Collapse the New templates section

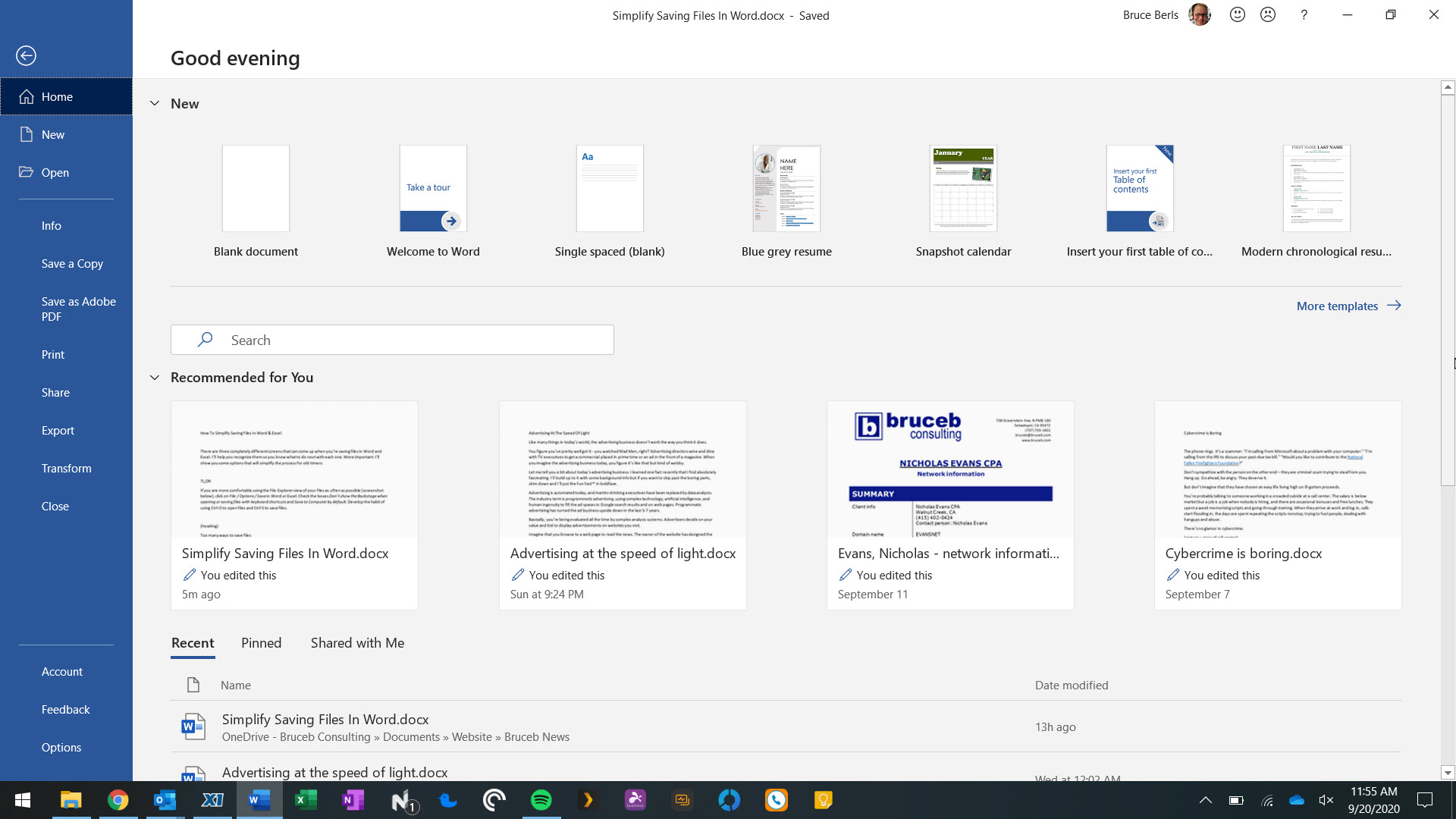point(153,103)
